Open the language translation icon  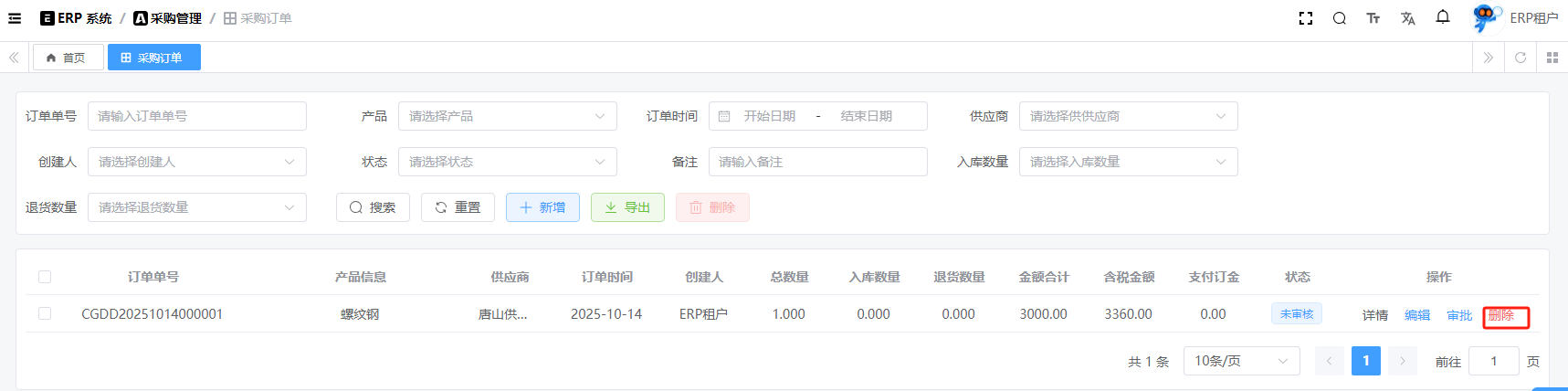[1408, 18]
